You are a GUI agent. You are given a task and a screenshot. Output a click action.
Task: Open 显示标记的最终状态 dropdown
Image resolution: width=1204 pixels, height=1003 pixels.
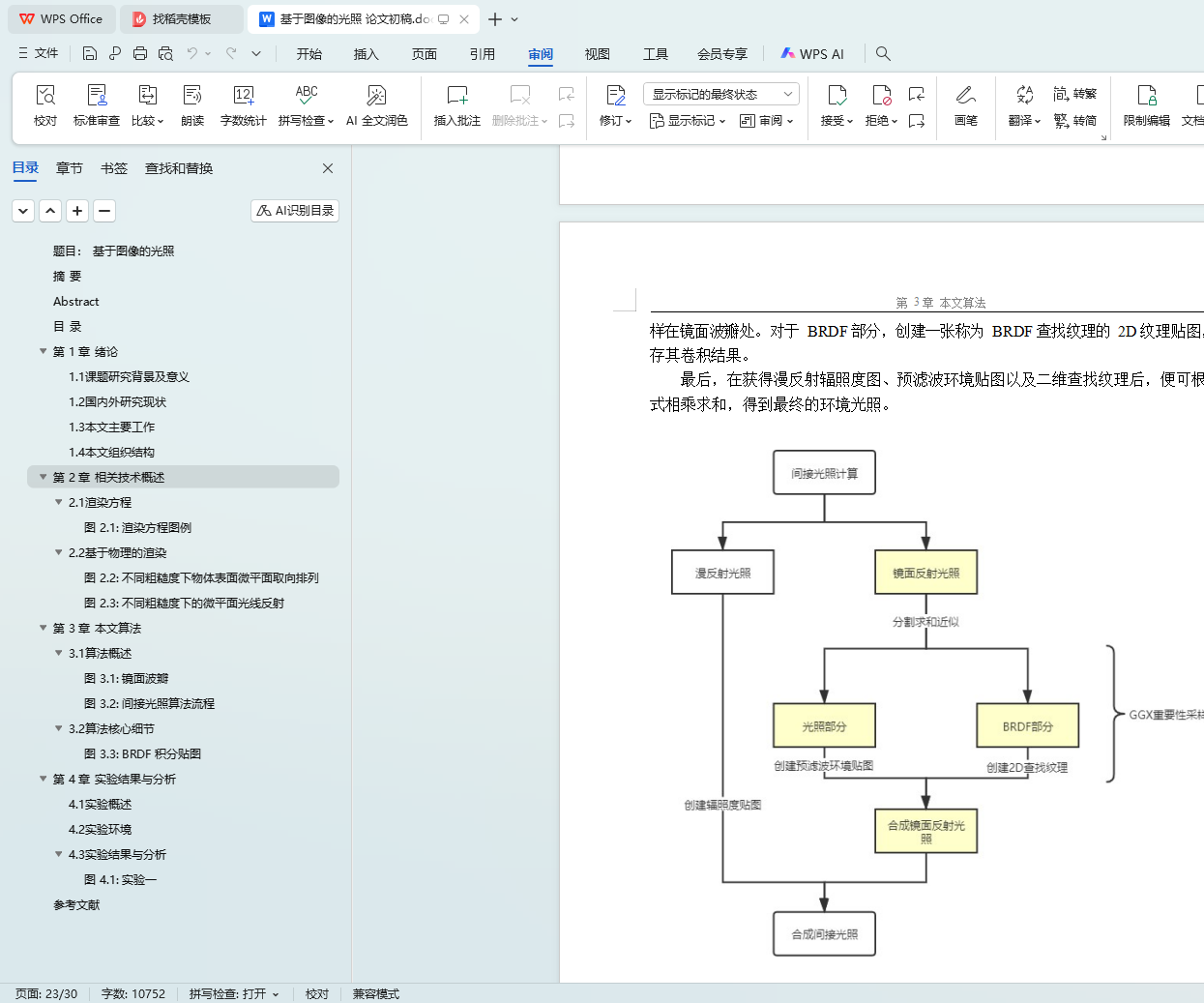(x=721, y=94)
